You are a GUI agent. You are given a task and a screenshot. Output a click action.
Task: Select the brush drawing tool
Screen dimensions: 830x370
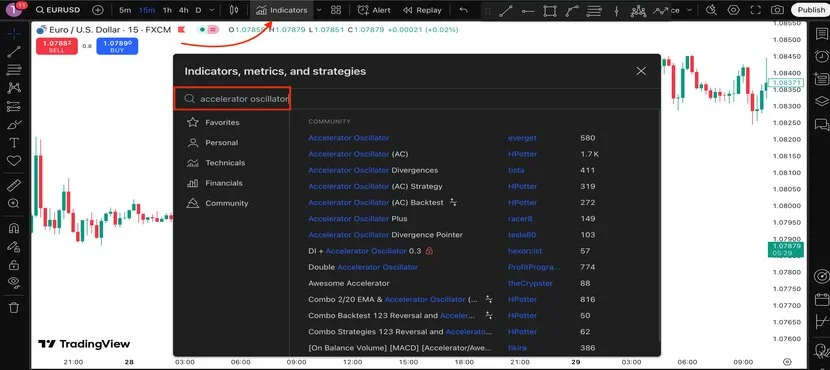(x=14, y=125)
